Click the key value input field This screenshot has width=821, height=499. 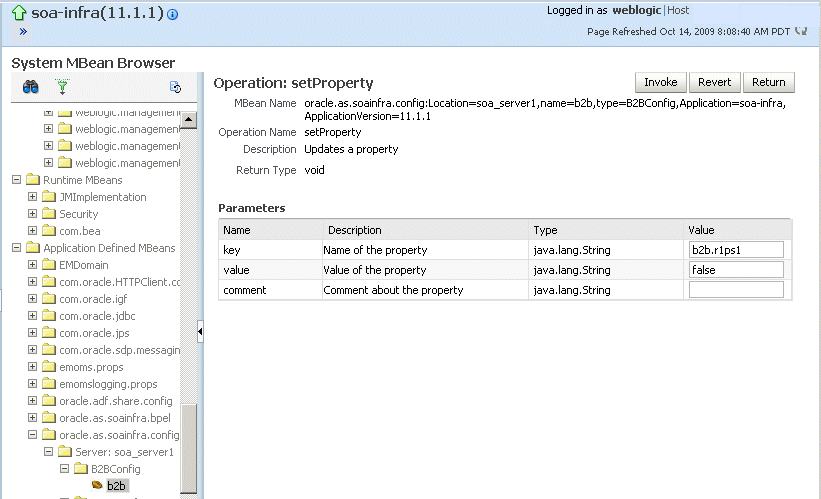736,250
